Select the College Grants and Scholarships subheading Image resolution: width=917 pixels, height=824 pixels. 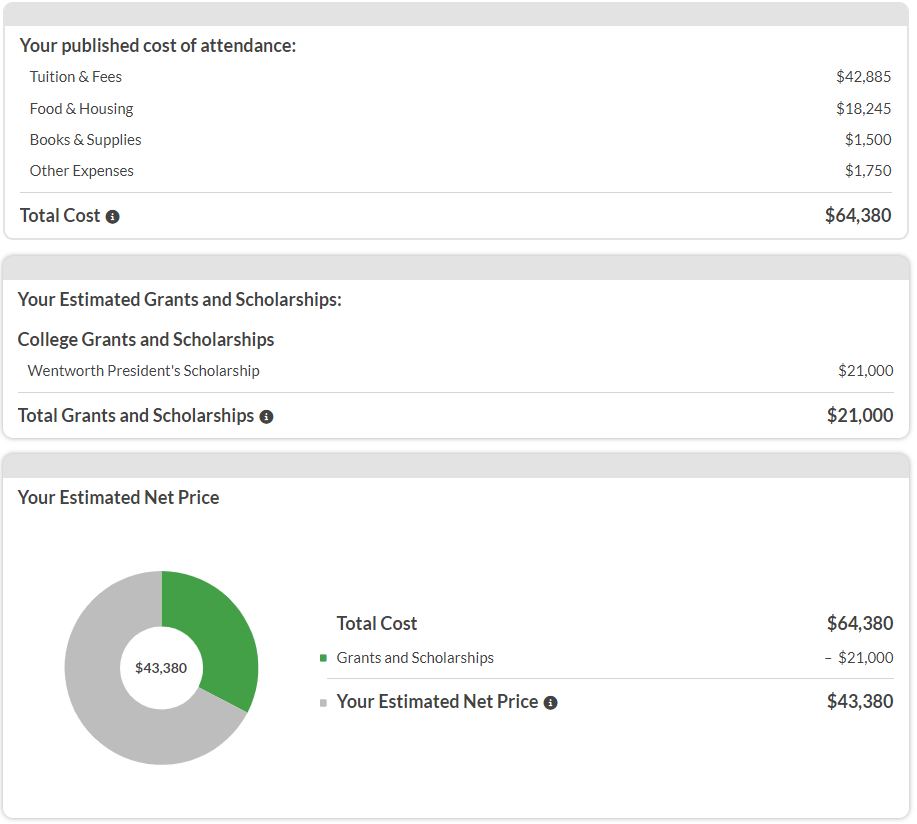pos(146,340)
